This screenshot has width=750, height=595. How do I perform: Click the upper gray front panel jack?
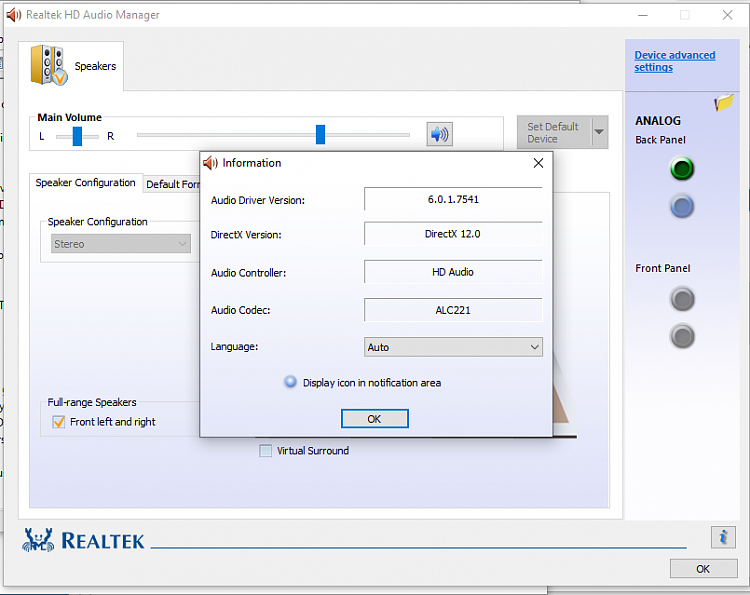(682, 299)
